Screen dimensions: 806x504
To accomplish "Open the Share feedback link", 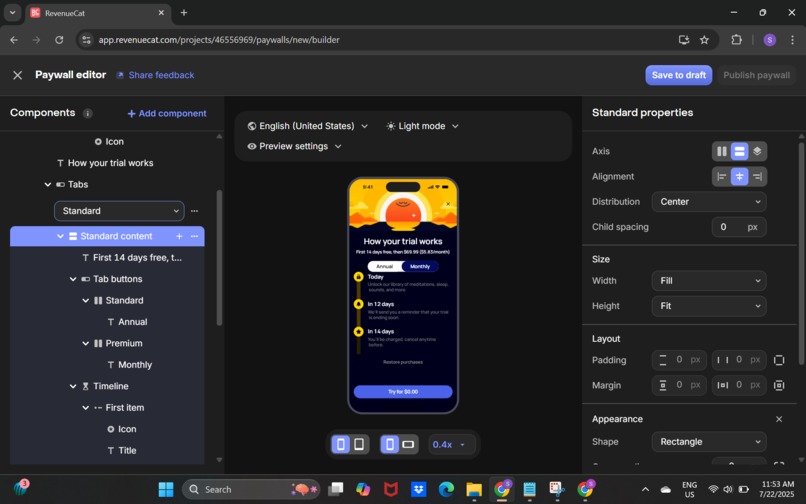I will tap(155, 75).
